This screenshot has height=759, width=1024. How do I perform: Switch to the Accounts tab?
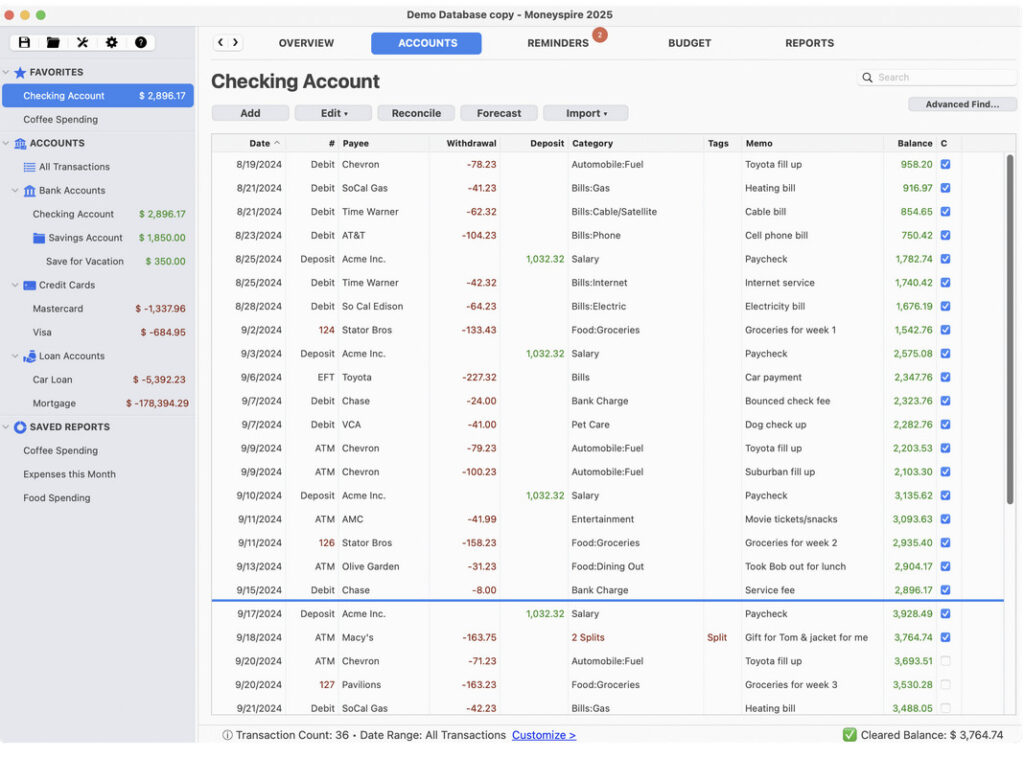click(x=426, y=43)
